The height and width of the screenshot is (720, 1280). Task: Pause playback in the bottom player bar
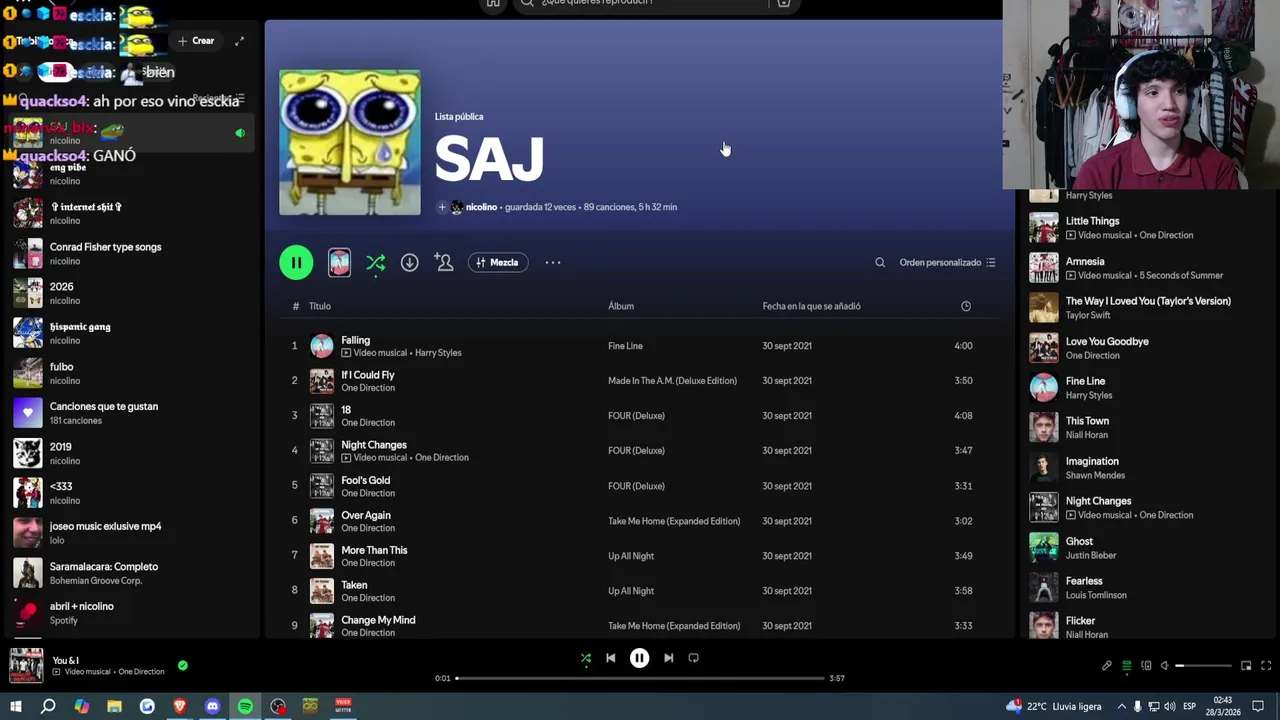pyautogui.click(x=640, y=658)
